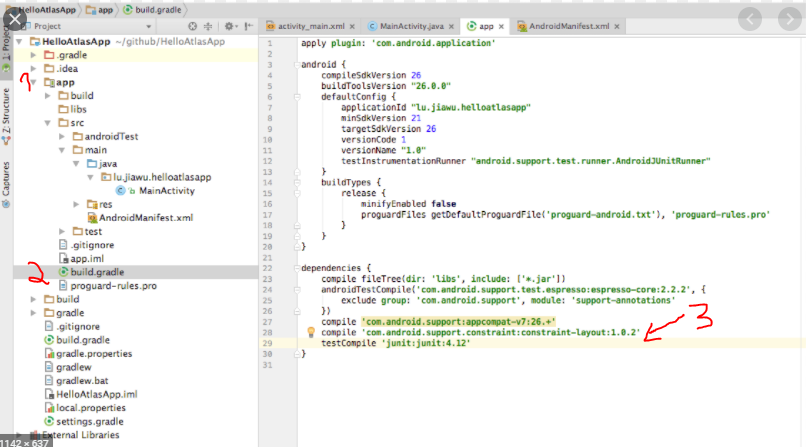Screen dimensions: 806x447
Task: Close the AndroidManifest.xml editor tab
Action: click(x=619, y=26)
